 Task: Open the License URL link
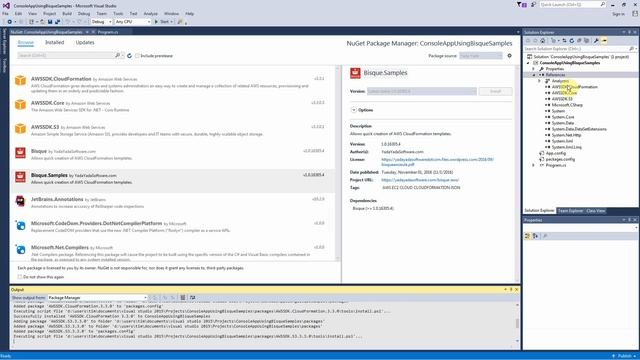coord(437,162)
